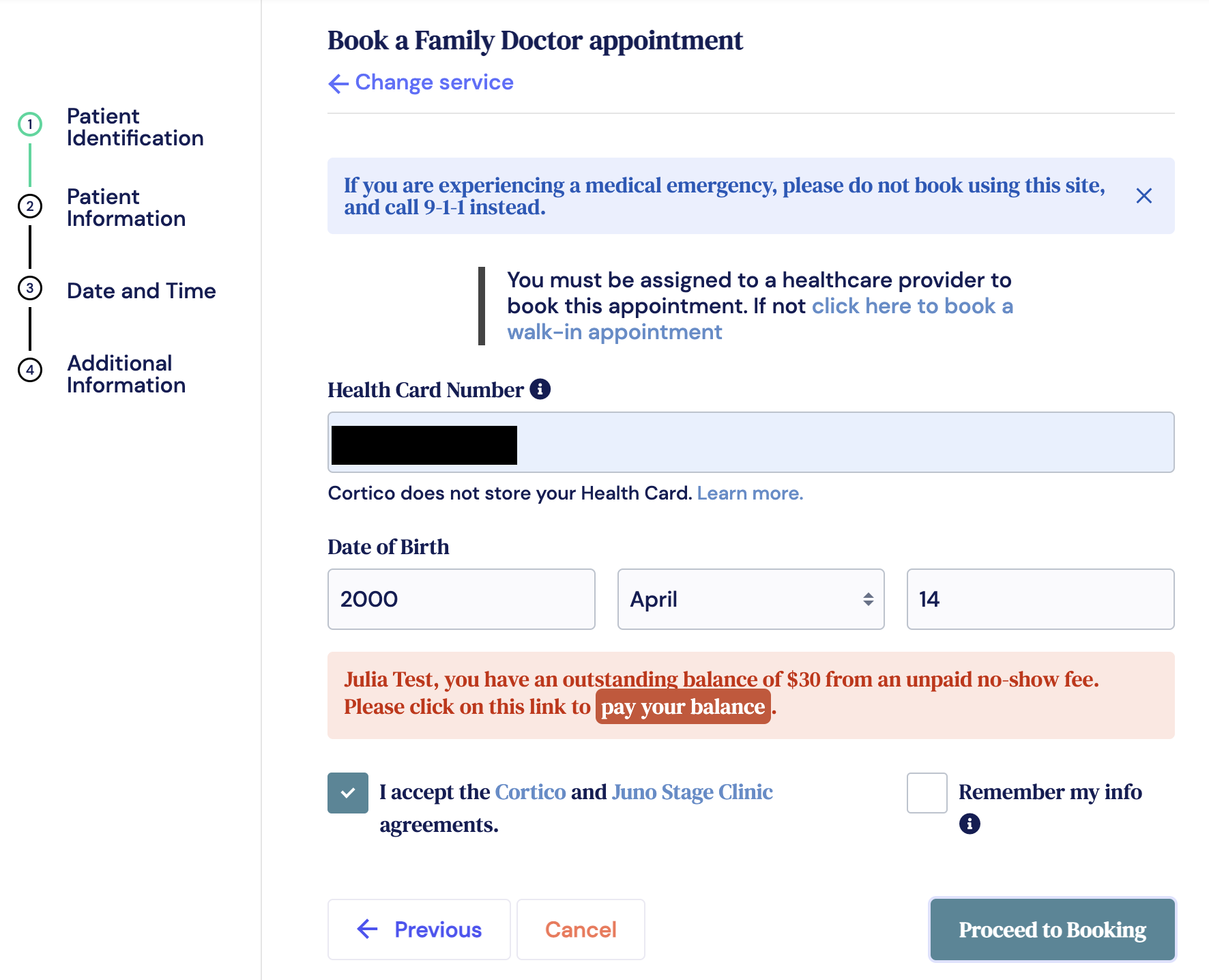The image size is (1209, 980).
Task: Click the Previous button
Action: point(419,929)
